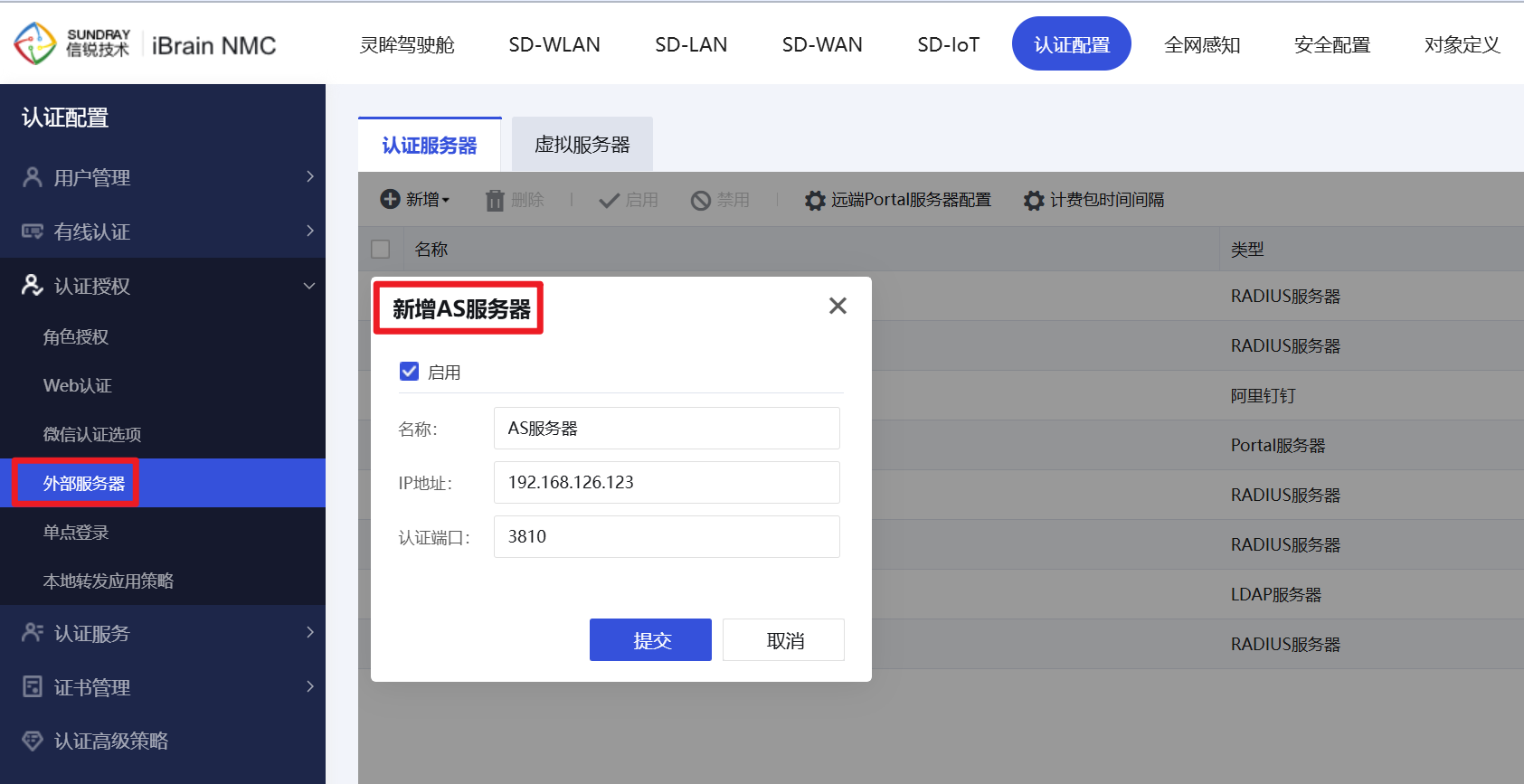Click the certificate management icon
The width and height of the screenshot is (1524, 784).
point(33,687)
